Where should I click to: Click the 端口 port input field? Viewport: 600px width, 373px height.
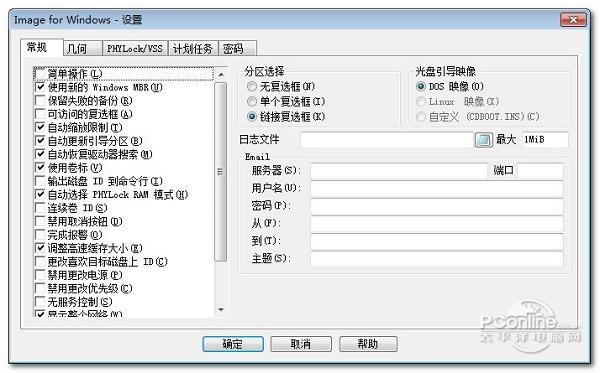click(540, 171)
